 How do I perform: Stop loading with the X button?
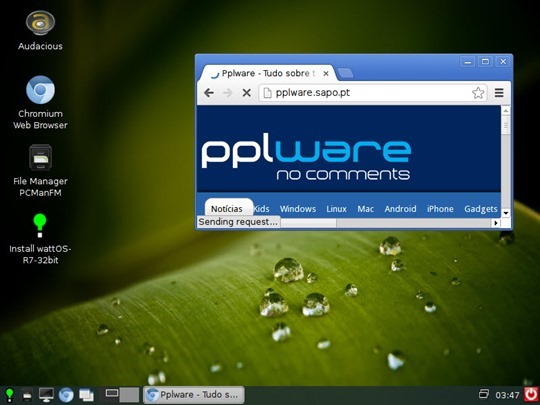(246, 93)
